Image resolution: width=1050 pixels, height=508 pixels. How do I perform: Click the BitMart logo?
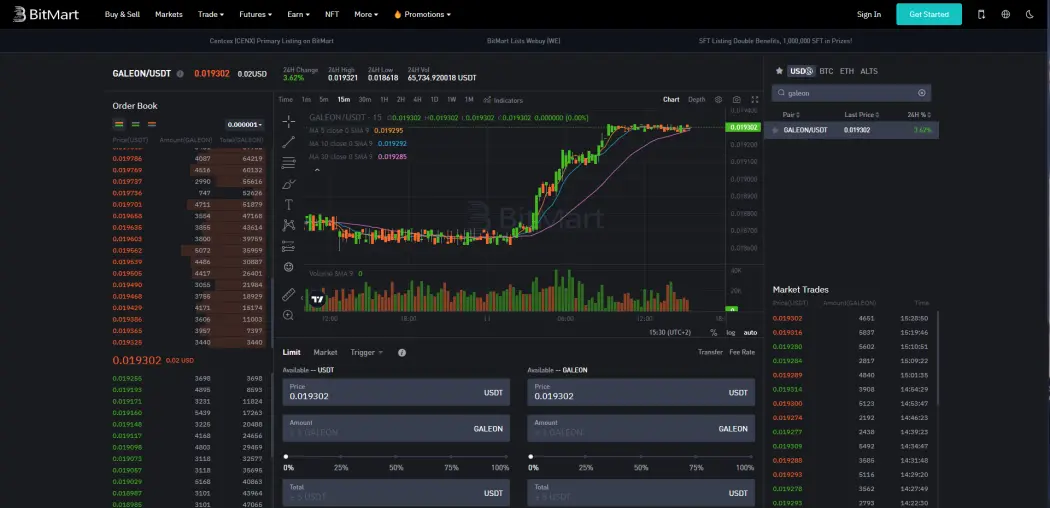(x=46, y=14)
